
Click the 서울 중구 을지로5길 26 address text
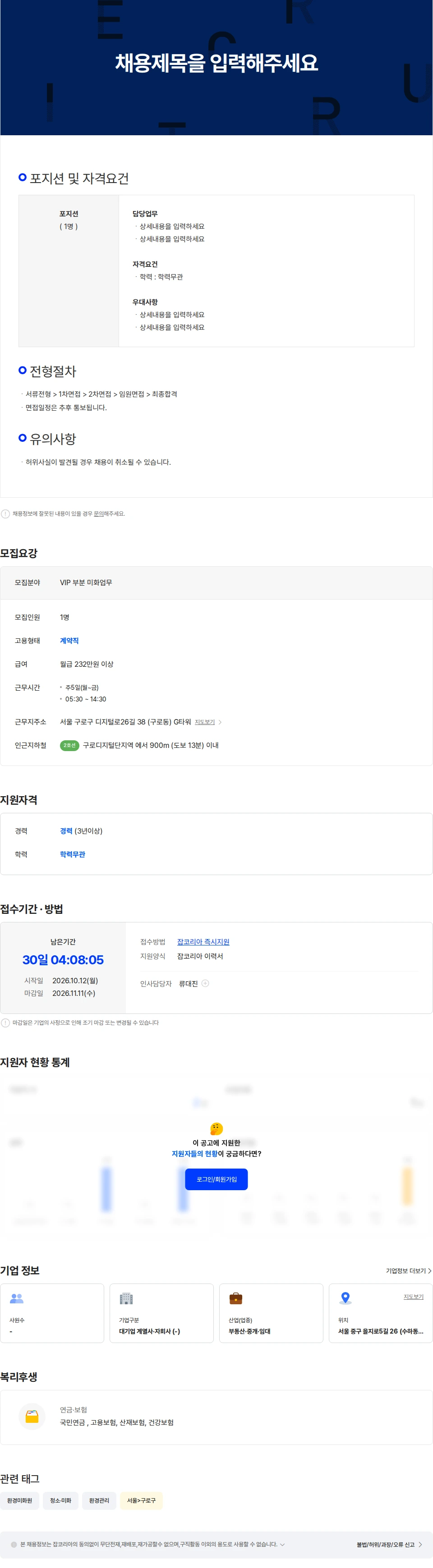coord(381,1331)
